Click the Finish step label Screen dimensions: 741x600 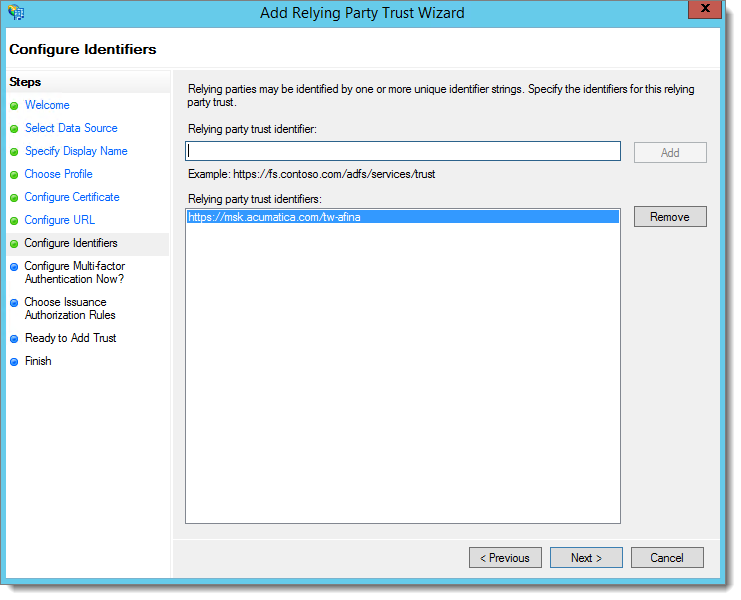point(38,361)
